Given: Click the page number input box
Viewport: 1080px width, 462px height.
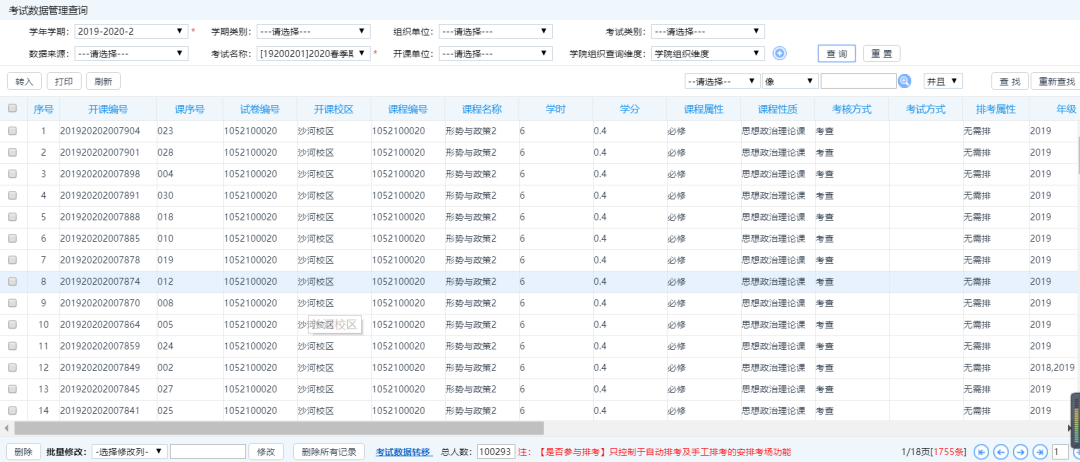Looking at the screenshot, I should click(x=1061, y=452).
